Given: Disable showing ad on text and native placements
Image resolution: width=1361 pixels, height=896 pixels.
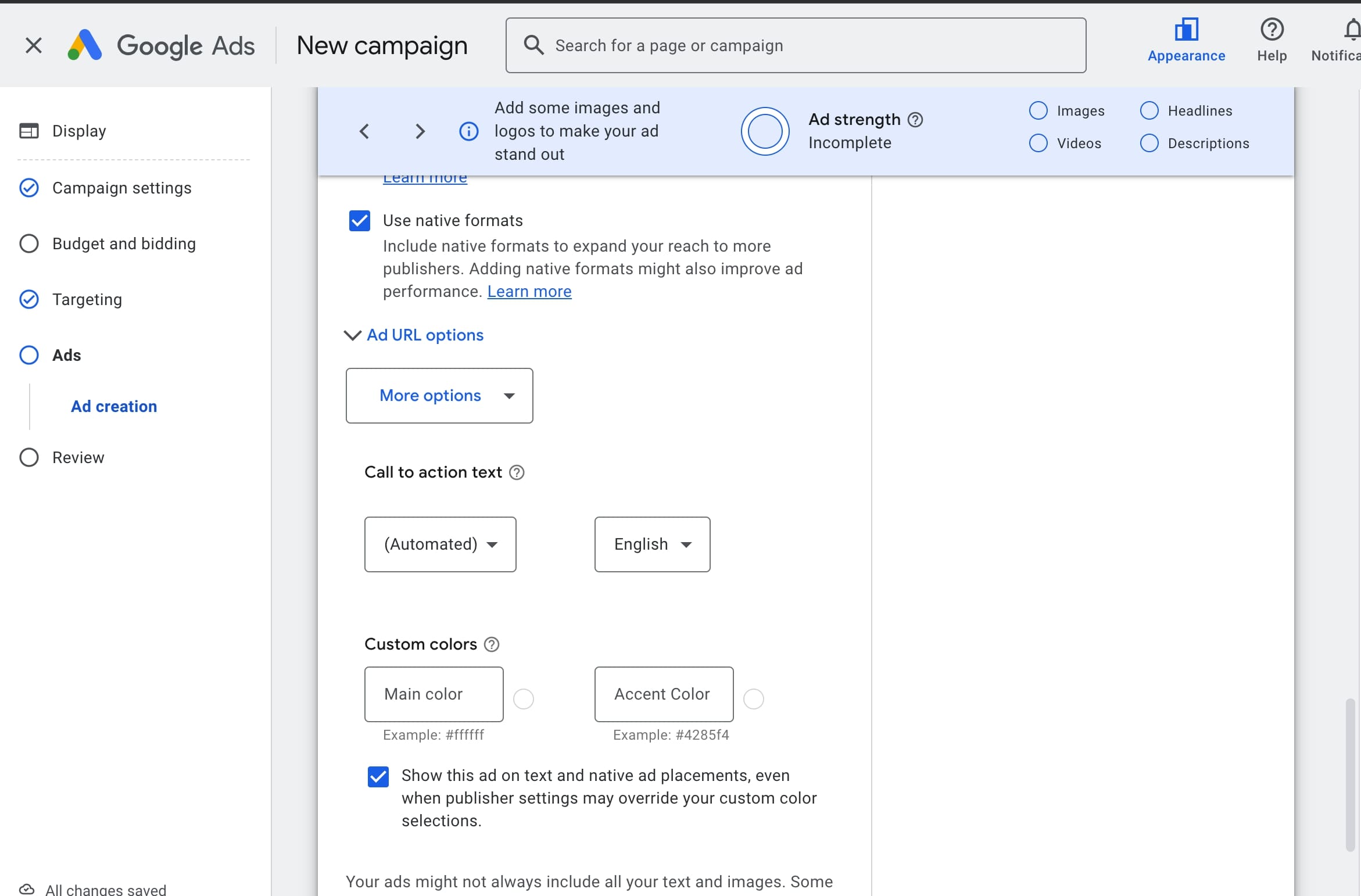Looking at the screenshot, I should tap(378, 776).
